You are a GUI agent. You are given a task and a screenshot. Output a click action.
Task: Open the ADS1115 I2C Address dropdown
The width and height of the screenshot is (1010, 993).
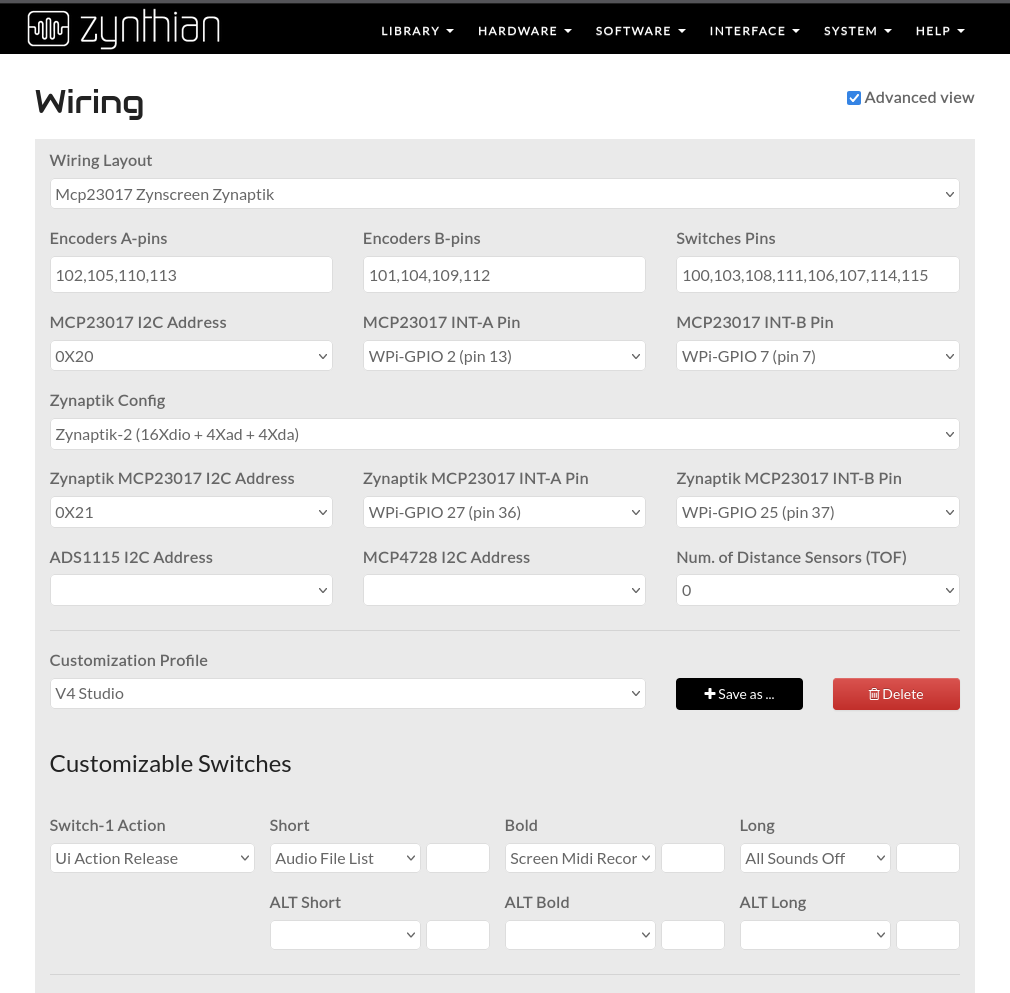coord(191,590)
